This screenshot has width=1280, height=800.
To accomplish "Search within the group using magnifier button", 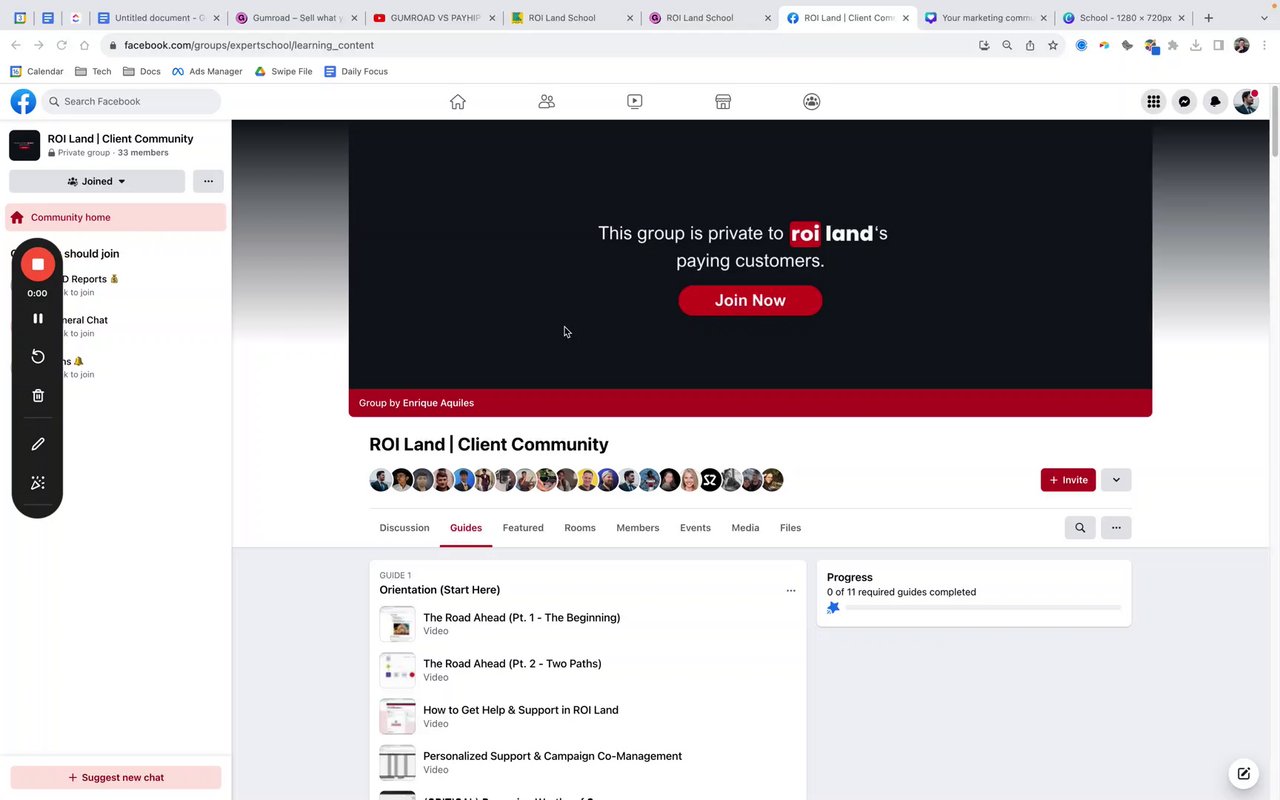I will [x=1080, y=528].
